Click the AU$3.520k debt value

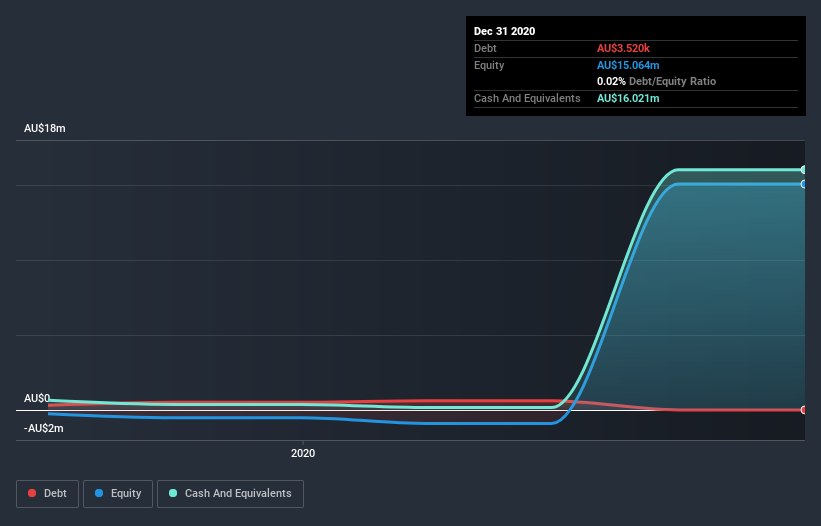click(623, 48)
